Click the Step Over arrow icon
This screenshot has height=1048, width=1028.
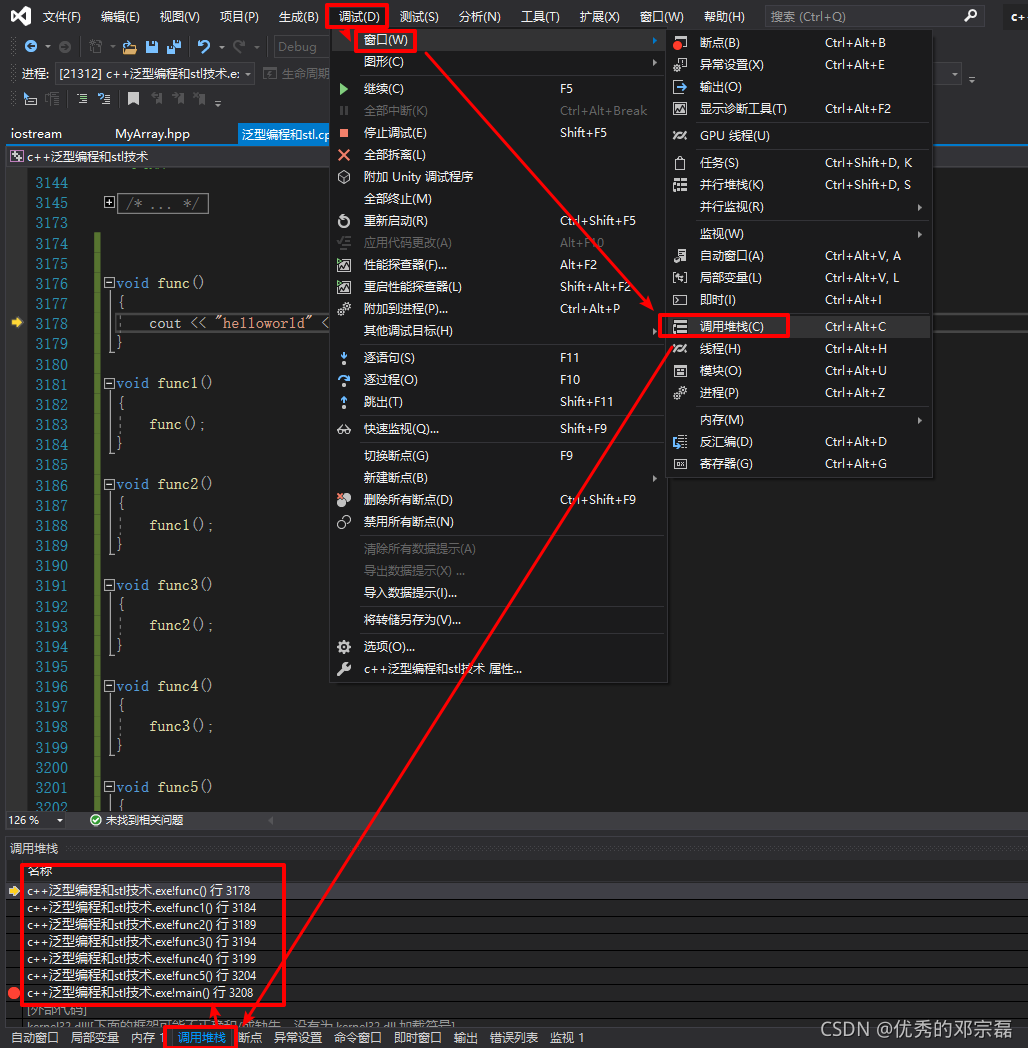coord(344,380)
